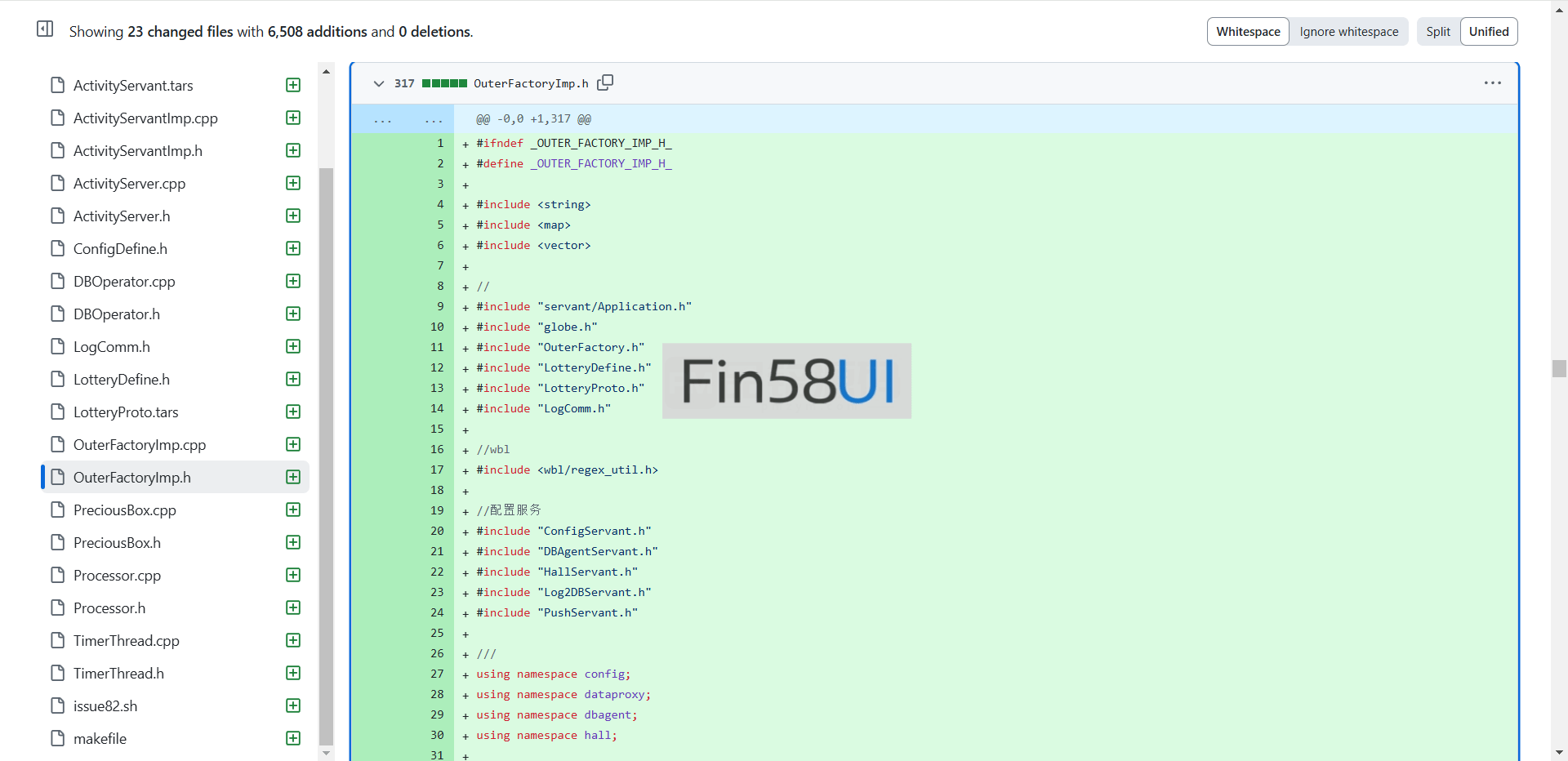Jump to the Processor.h file diff

pos(109,608)
